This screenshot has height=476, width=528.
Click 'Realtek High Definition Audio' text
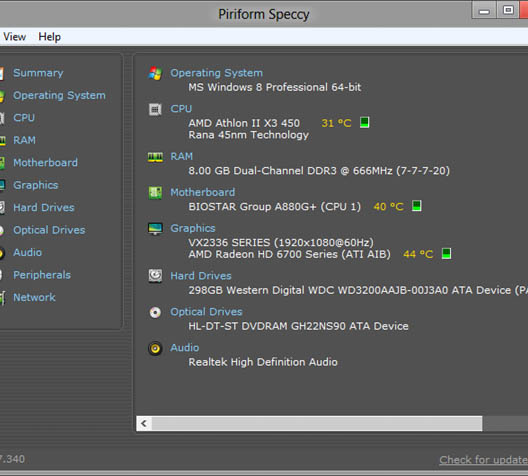263,362
